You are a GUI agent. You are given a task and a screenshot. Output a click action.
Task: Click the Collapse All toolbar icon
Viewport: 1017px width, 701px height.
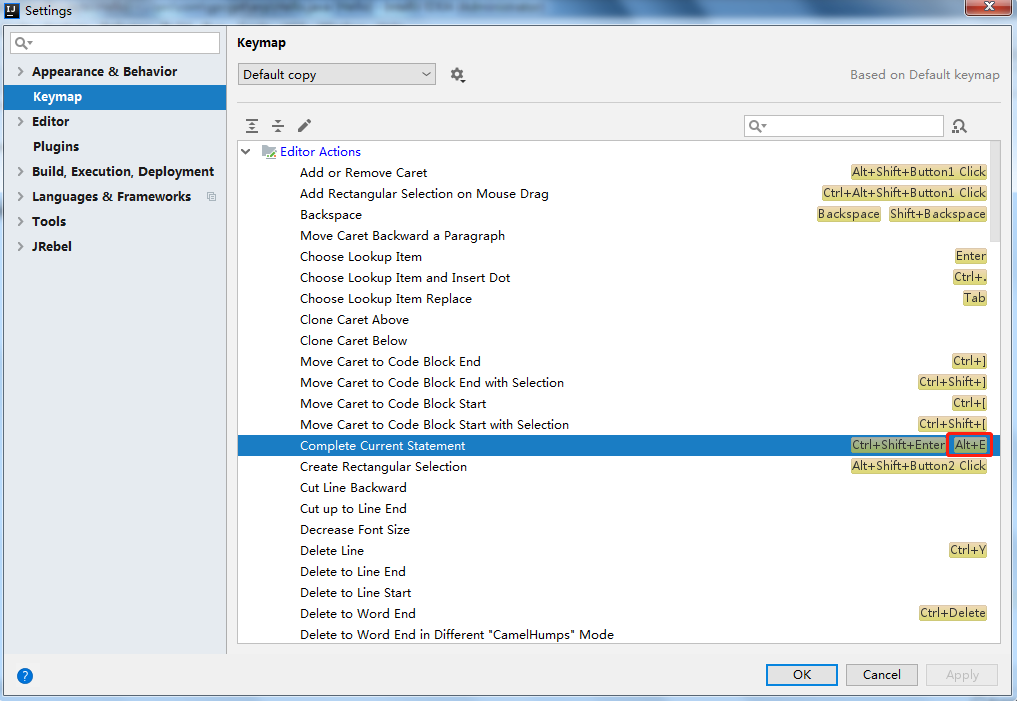[x=278, y=126]
